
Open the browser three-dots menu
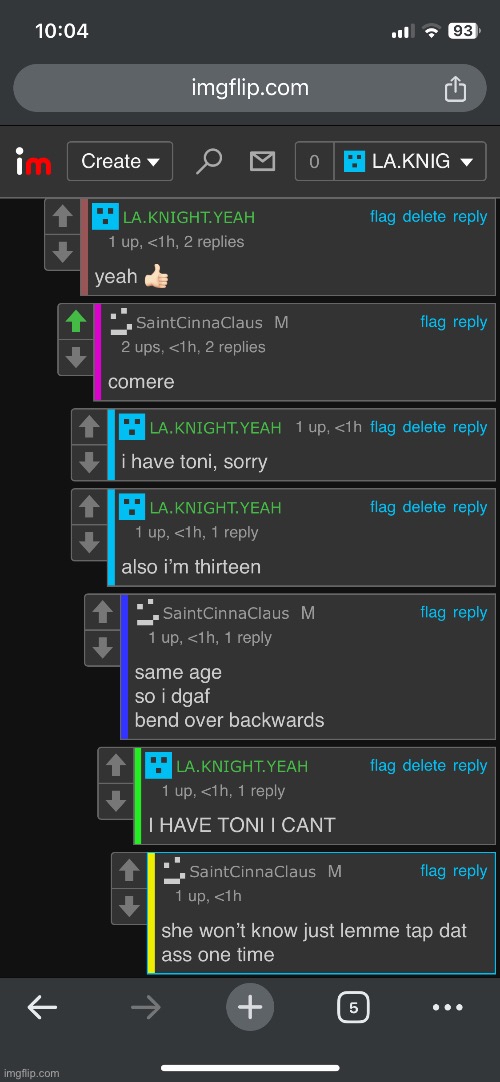pyautogui.click(x=448, y=1007)
